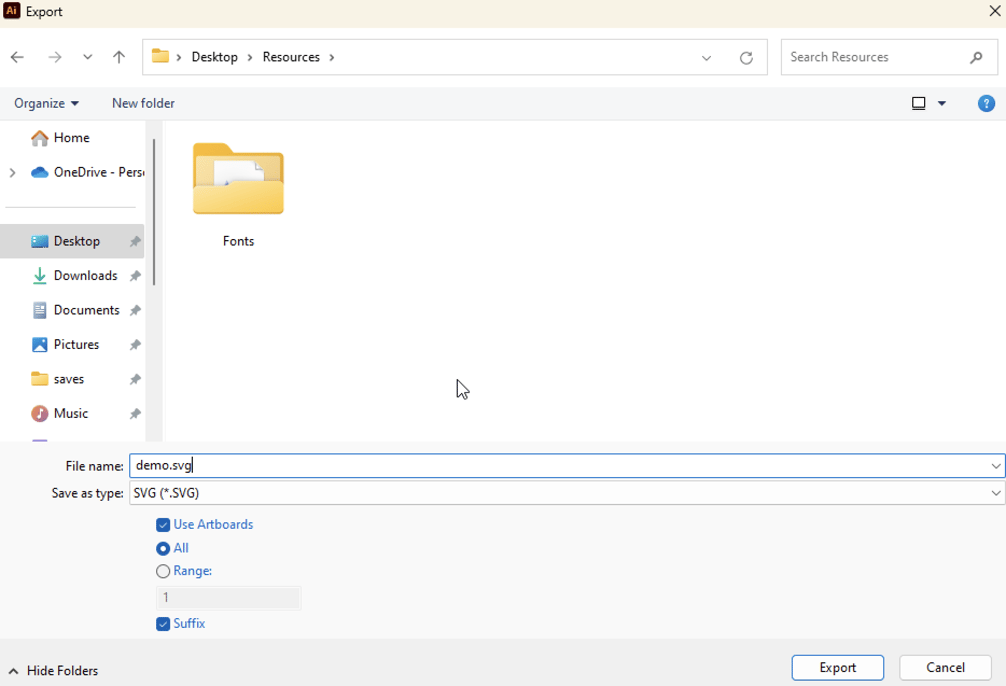This screenshot has height=686, width=1006.
Task: Refresh the Resources folder view
Action: [746, 57]
